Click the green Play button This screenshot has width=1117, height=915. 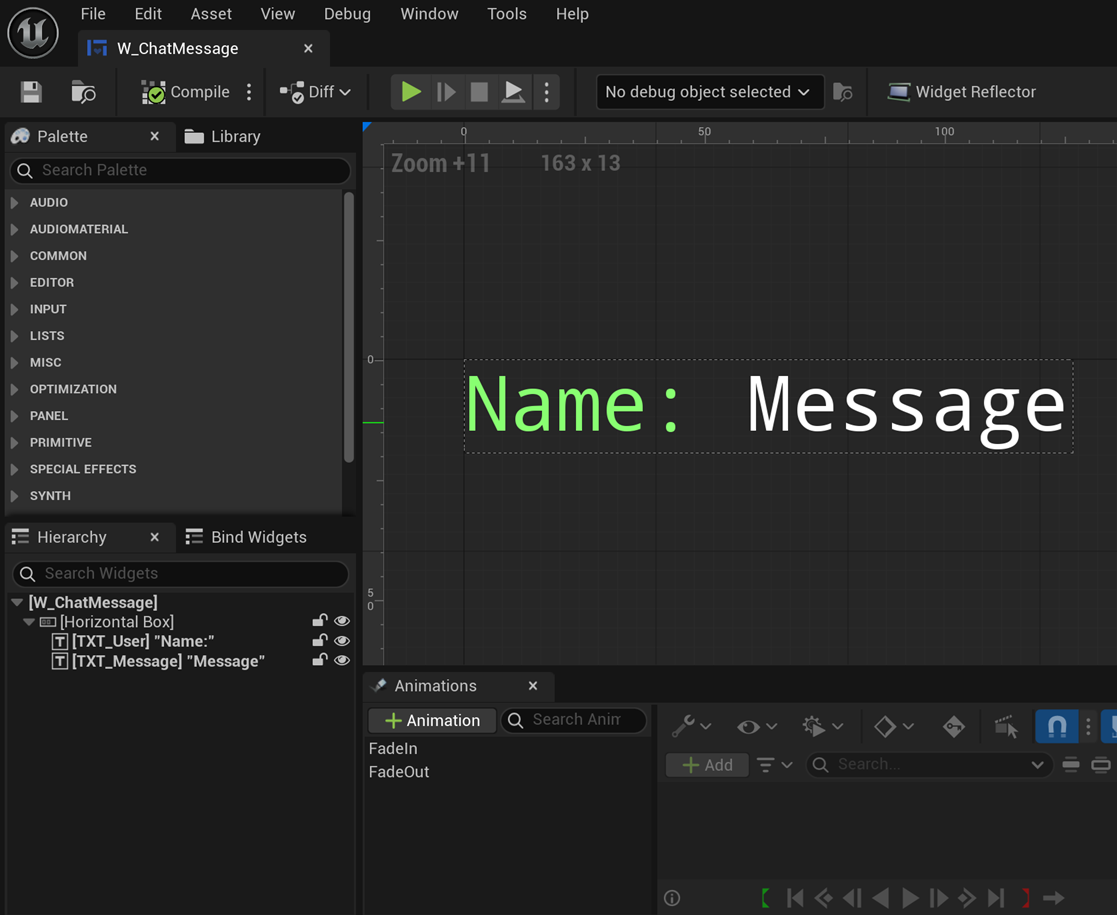coord(410,91)
